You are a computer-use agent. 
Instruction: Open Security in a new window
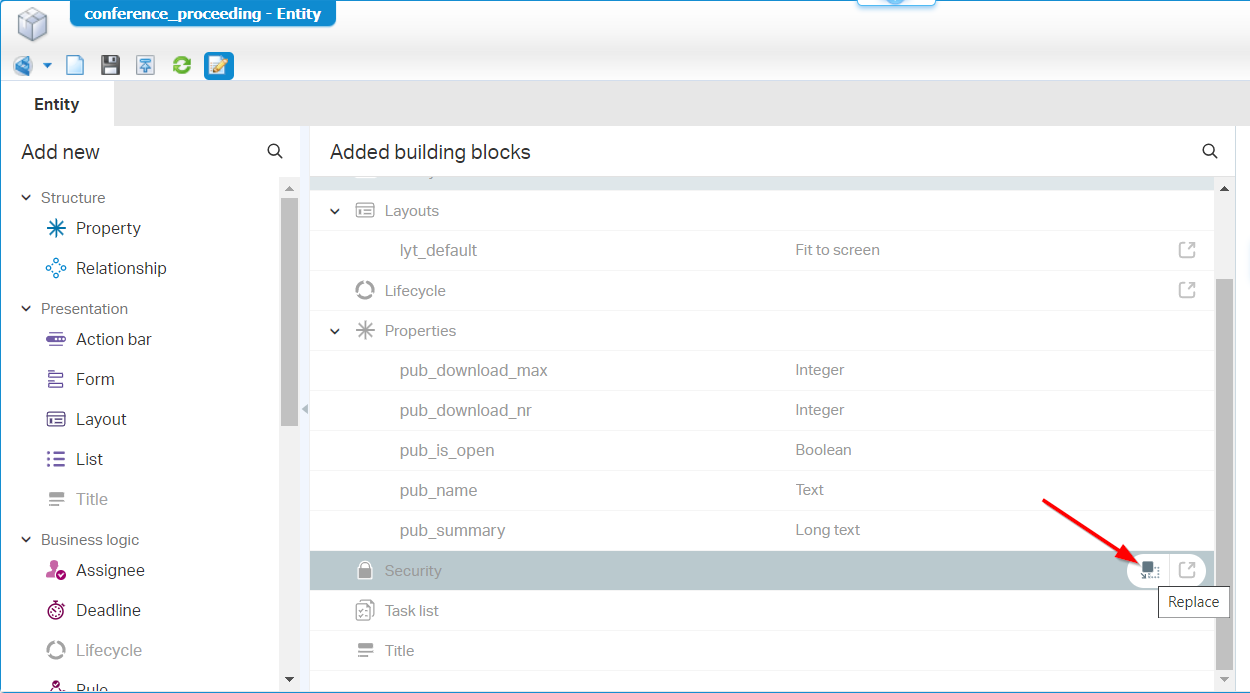(1187, 570)
